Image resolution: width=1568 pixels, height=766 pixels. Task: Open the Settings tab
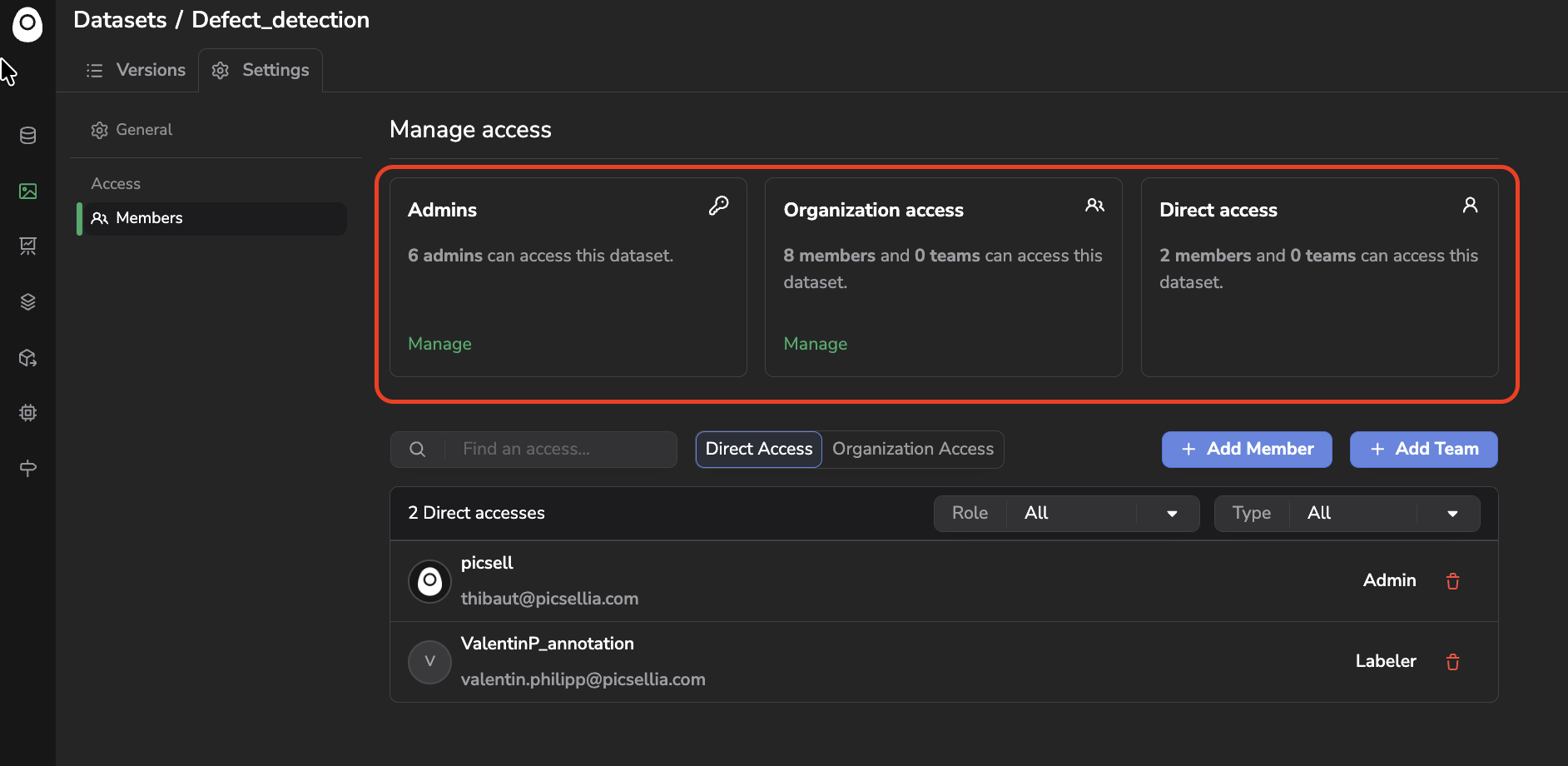pos(261,70)
